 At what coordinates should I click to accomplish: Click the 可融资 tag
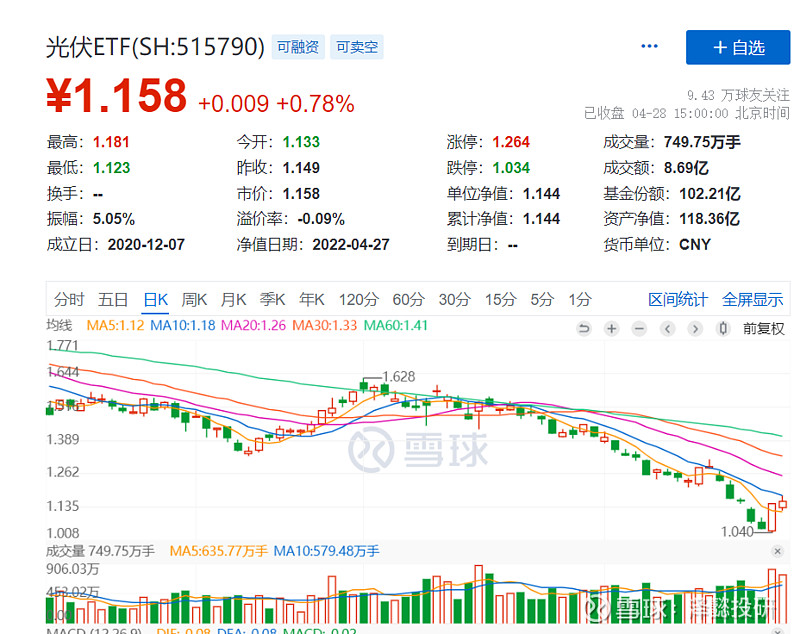tap(298, 47)
